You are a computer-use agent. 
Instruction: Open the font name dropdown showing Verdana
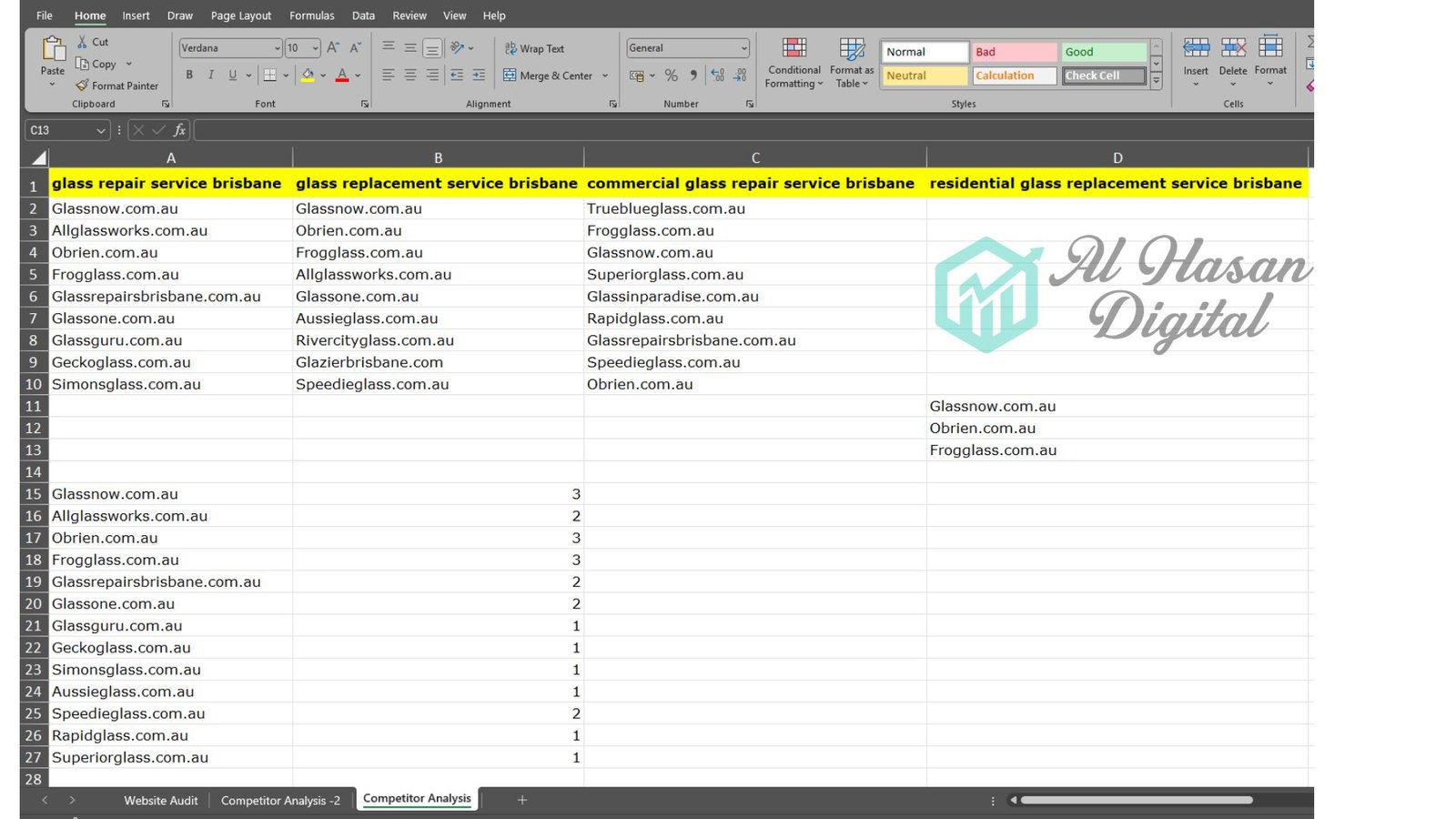[277, 48]
